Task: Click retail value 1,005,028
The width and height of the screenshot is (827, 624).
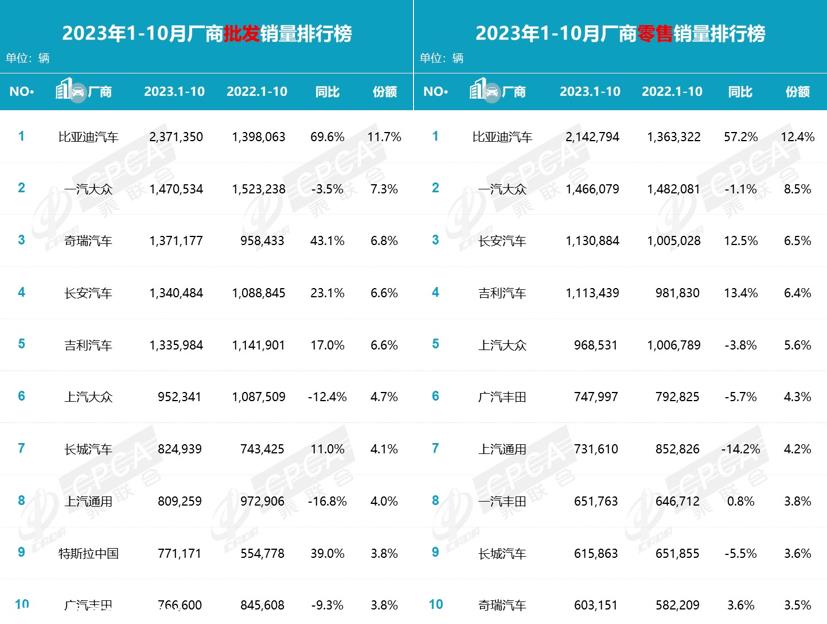Action: tap(674, 241)
